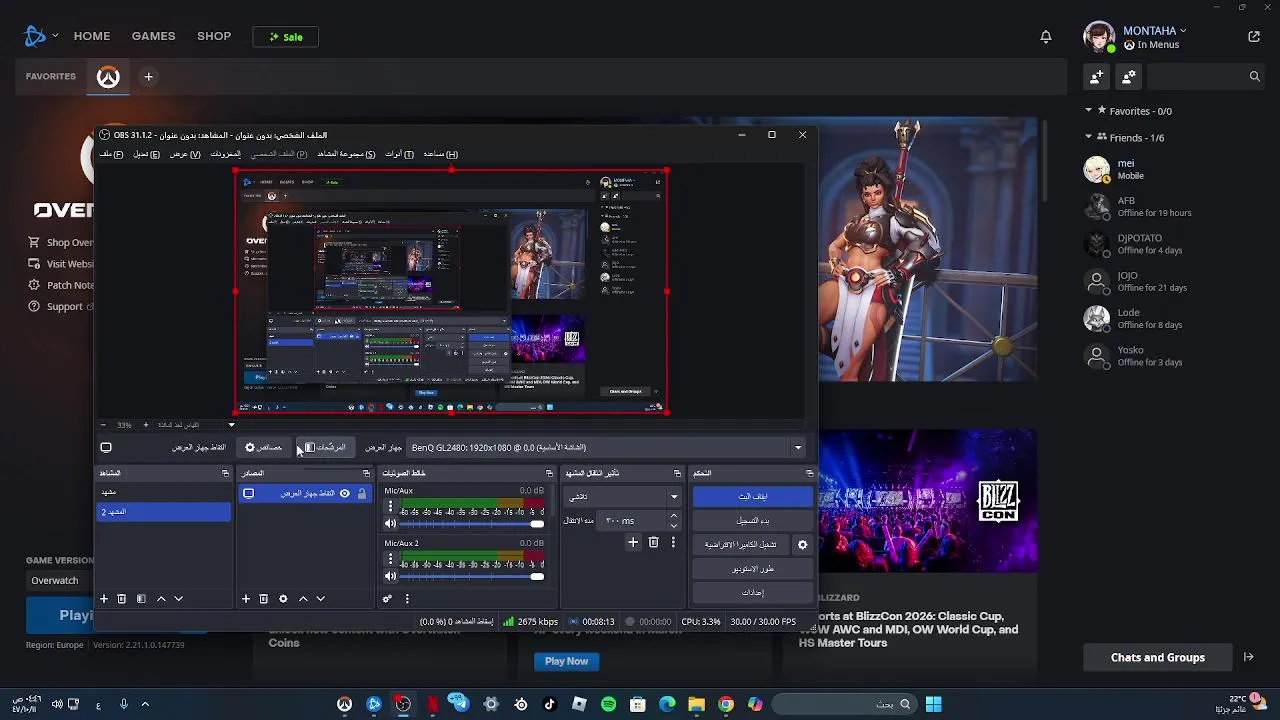The width and height of the screenshot is (1280, 720).
Task: Open TikTok from the taskbar
Action: click(x=549, y=705)
